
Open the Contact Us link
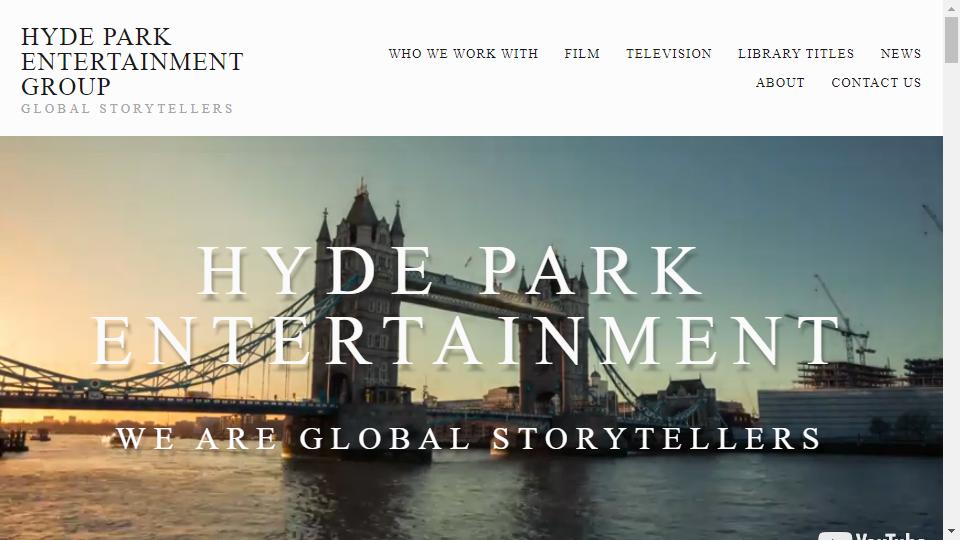(876, 83)
